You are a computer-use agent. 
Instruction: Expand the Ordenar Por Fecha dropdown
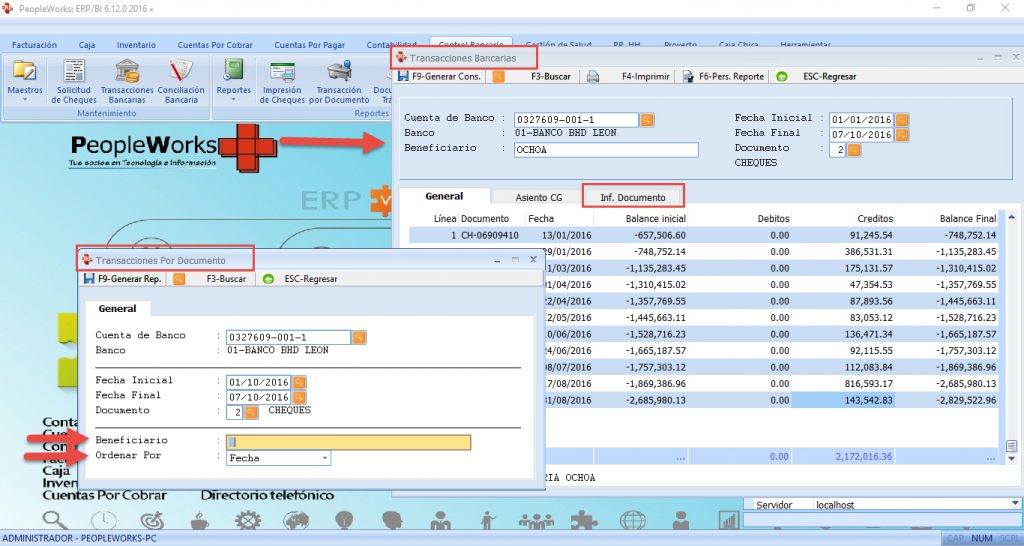click(x=325, y=458)
